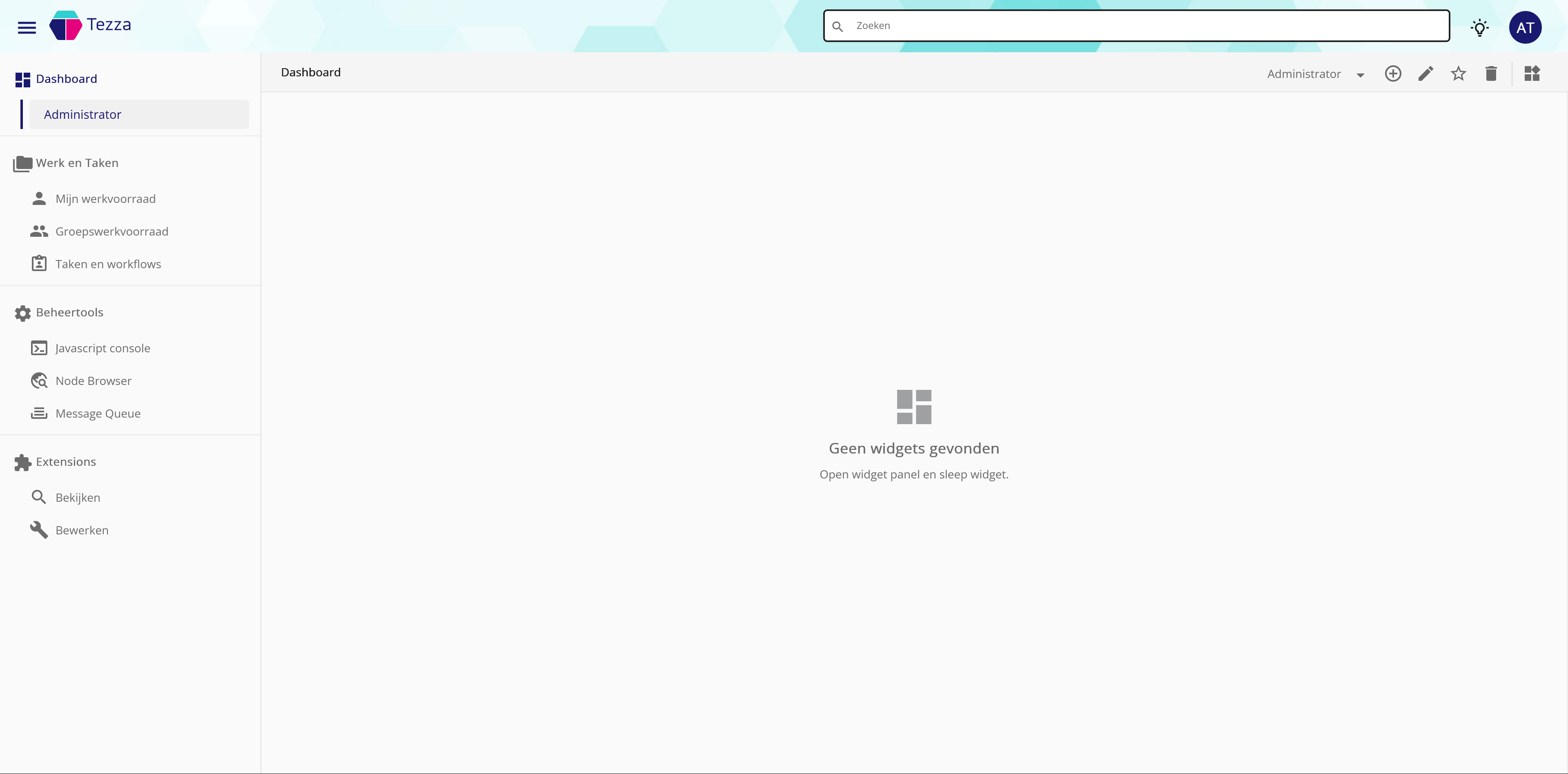1568x774 pixels.
Task: Click the Werk en Taken folder icon
Action: [x=22, y=164]
